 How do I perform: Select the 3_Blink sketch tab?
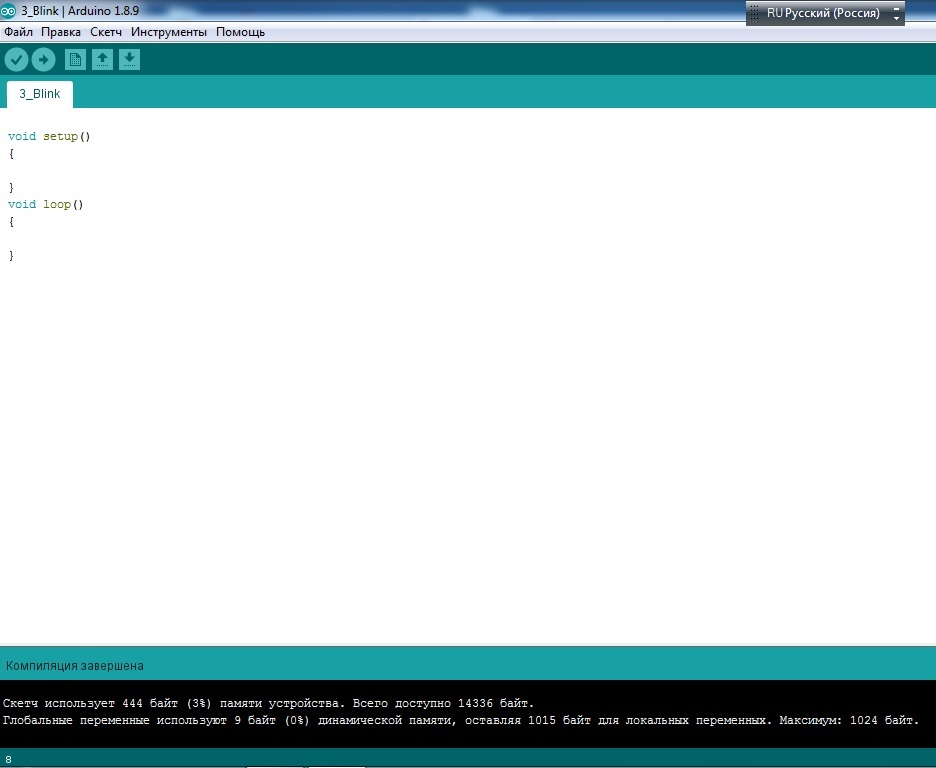pyautogui.click(x=40, y=94)
